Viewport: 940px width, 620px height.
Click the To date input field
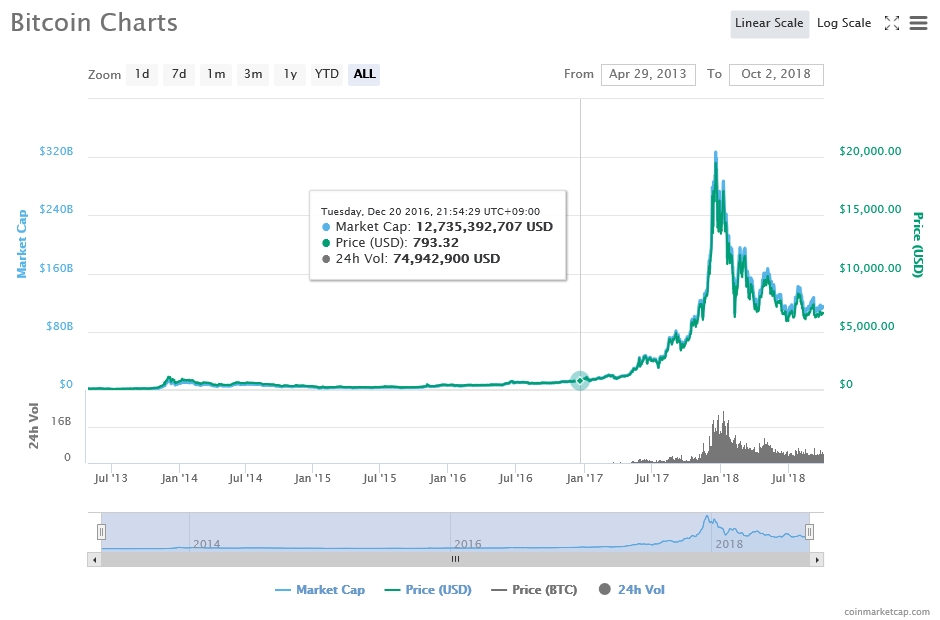(776, 74)
